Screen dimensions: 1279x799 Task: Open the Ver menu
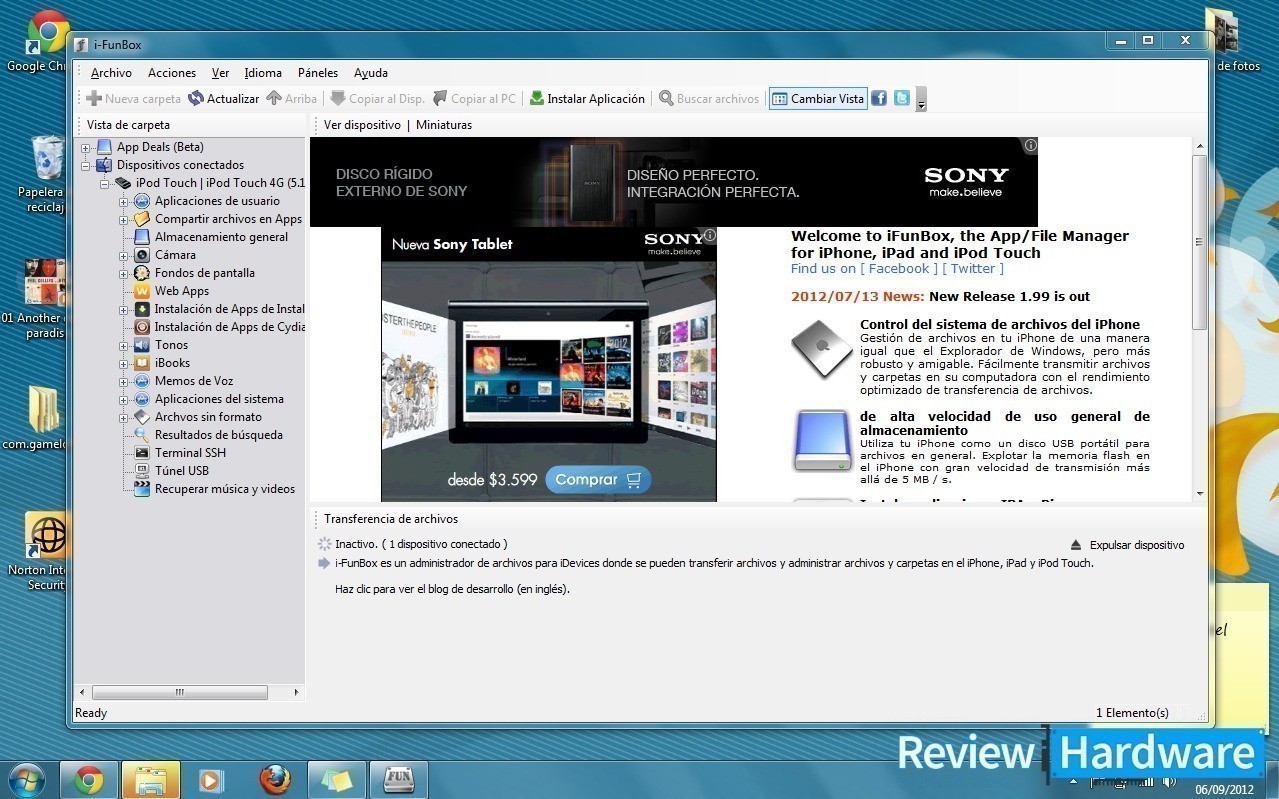click(x=220, y=73)
